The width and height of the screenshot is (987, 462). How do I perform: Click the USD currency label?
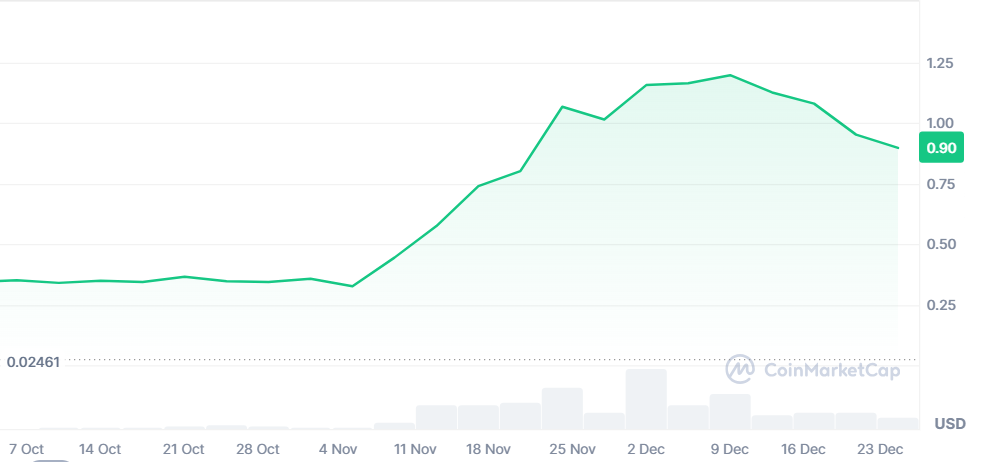950,424
